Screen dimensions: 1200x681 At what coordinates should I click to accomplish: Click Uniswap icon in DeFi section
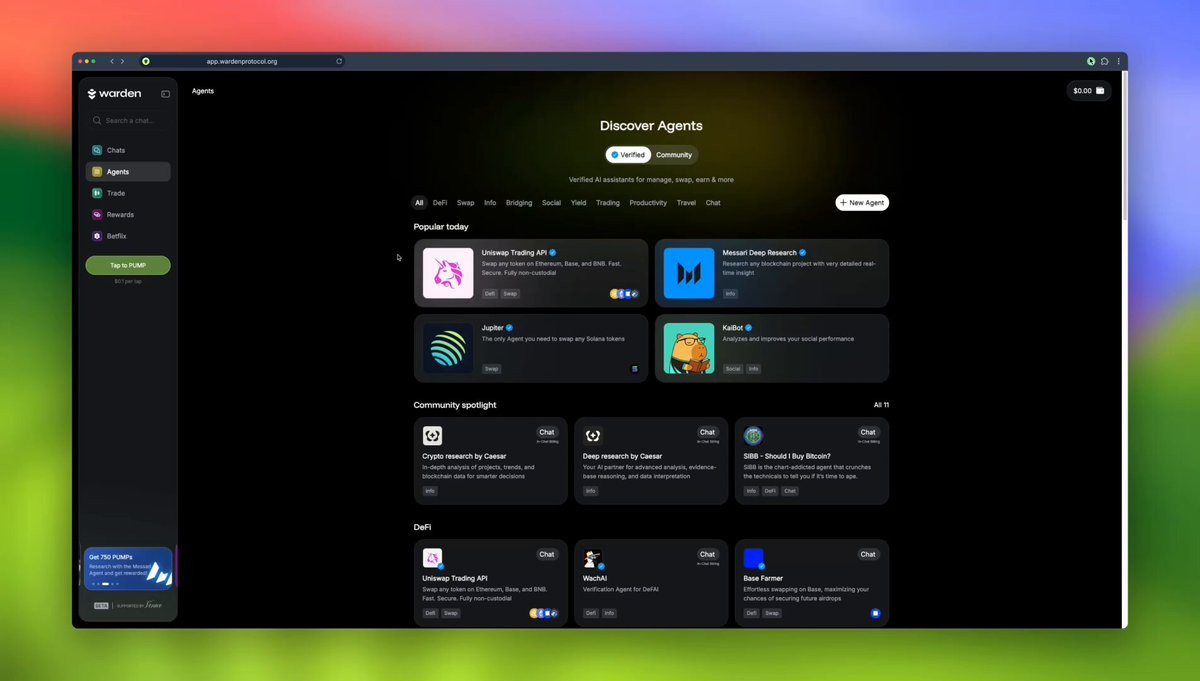point(432,558)
